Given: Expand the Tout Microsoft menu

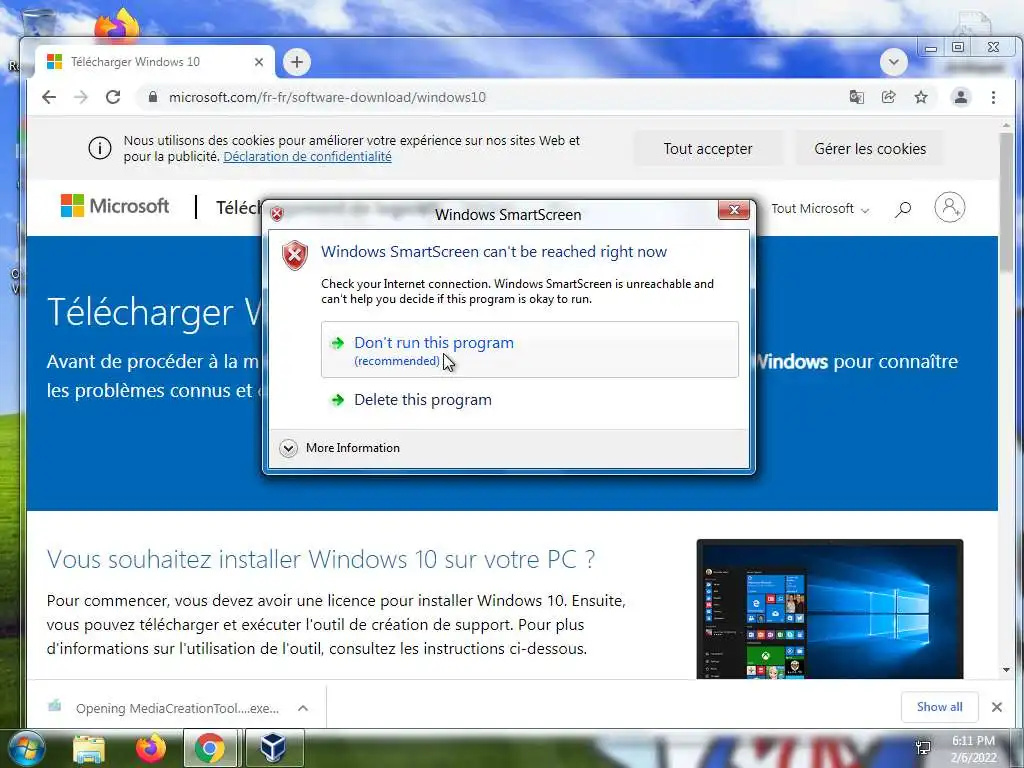Looking at the screenshot, I should point(820,209).
